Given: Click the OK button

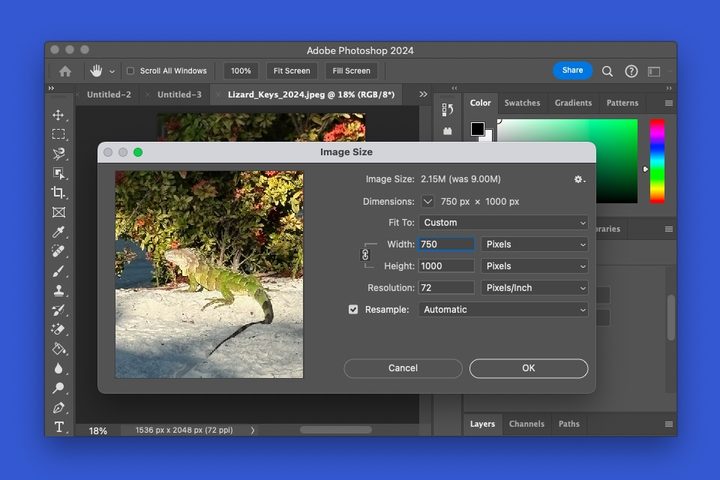Looking at the screenshot, I should point(529,368).
